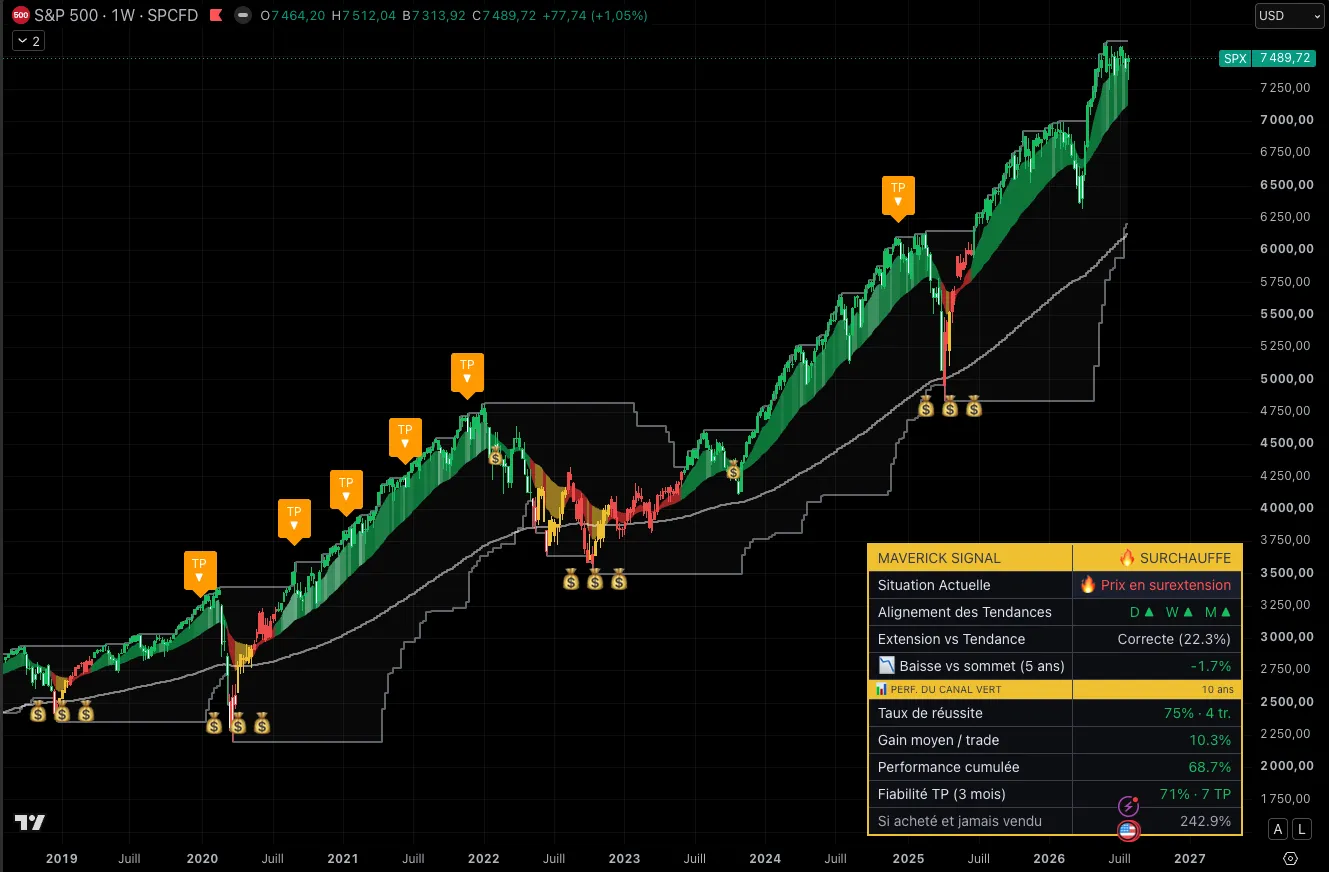Select the TP marker near start of 2025
The height and width of the screenshot is (872, 1329).
(x=898, y=198)
